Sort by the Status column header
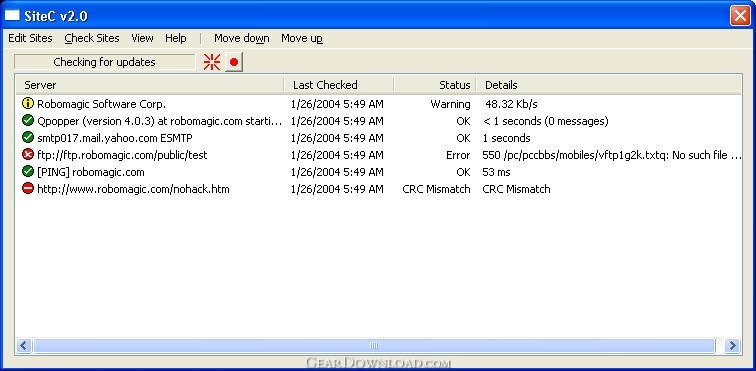Viewport: 756px width, 371px height. [x=435, y=85]
